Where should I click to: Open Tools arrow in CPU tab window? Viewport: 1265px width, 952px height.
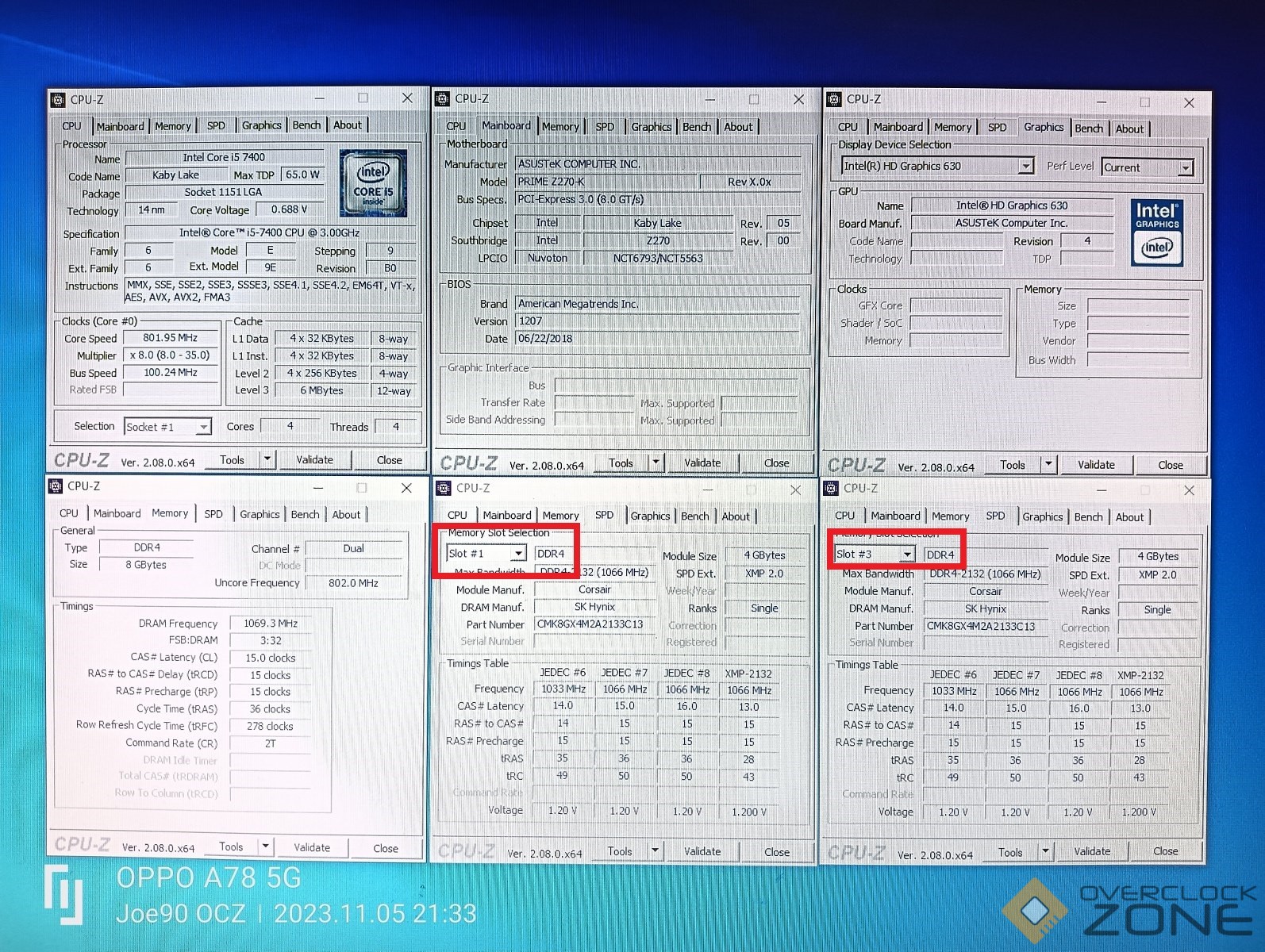pos(267,459)
